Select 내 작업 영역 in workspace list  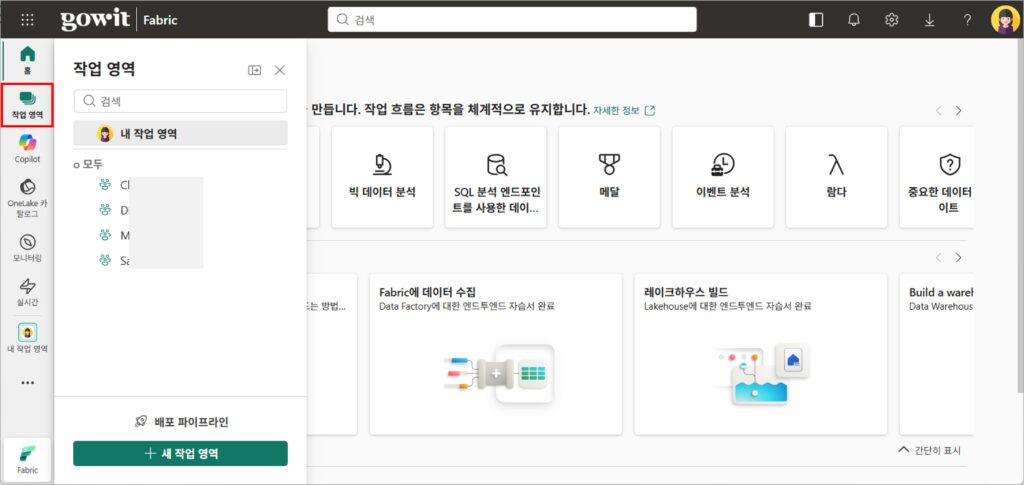point(180,134)
